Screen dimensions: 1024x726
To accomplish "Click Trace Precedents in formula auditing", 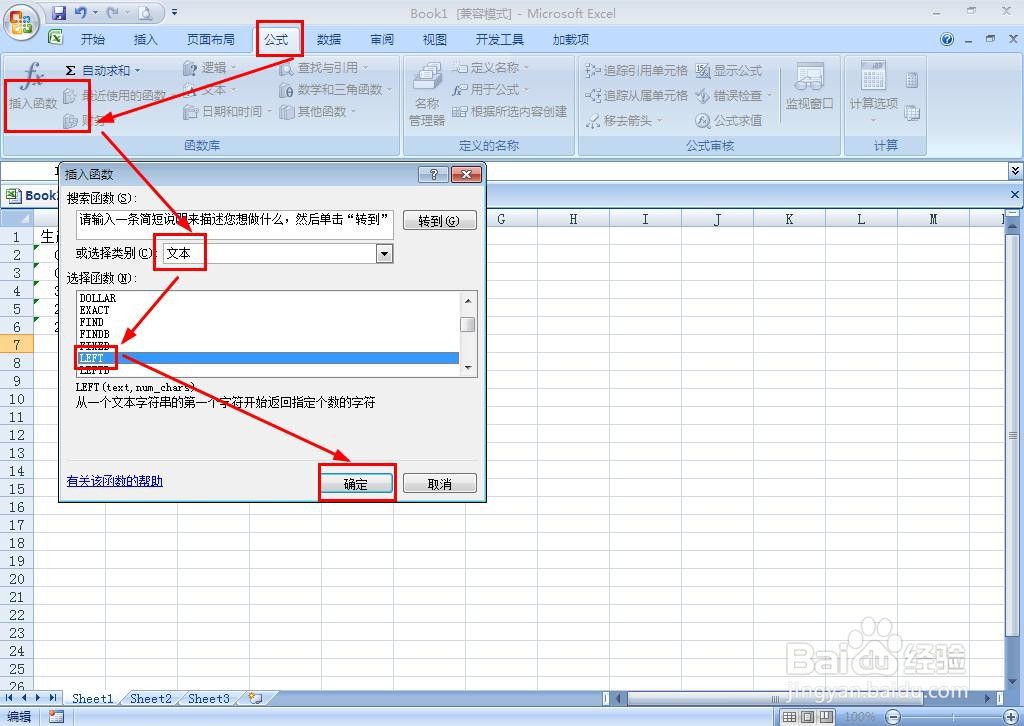I will (x=635, y=70).
